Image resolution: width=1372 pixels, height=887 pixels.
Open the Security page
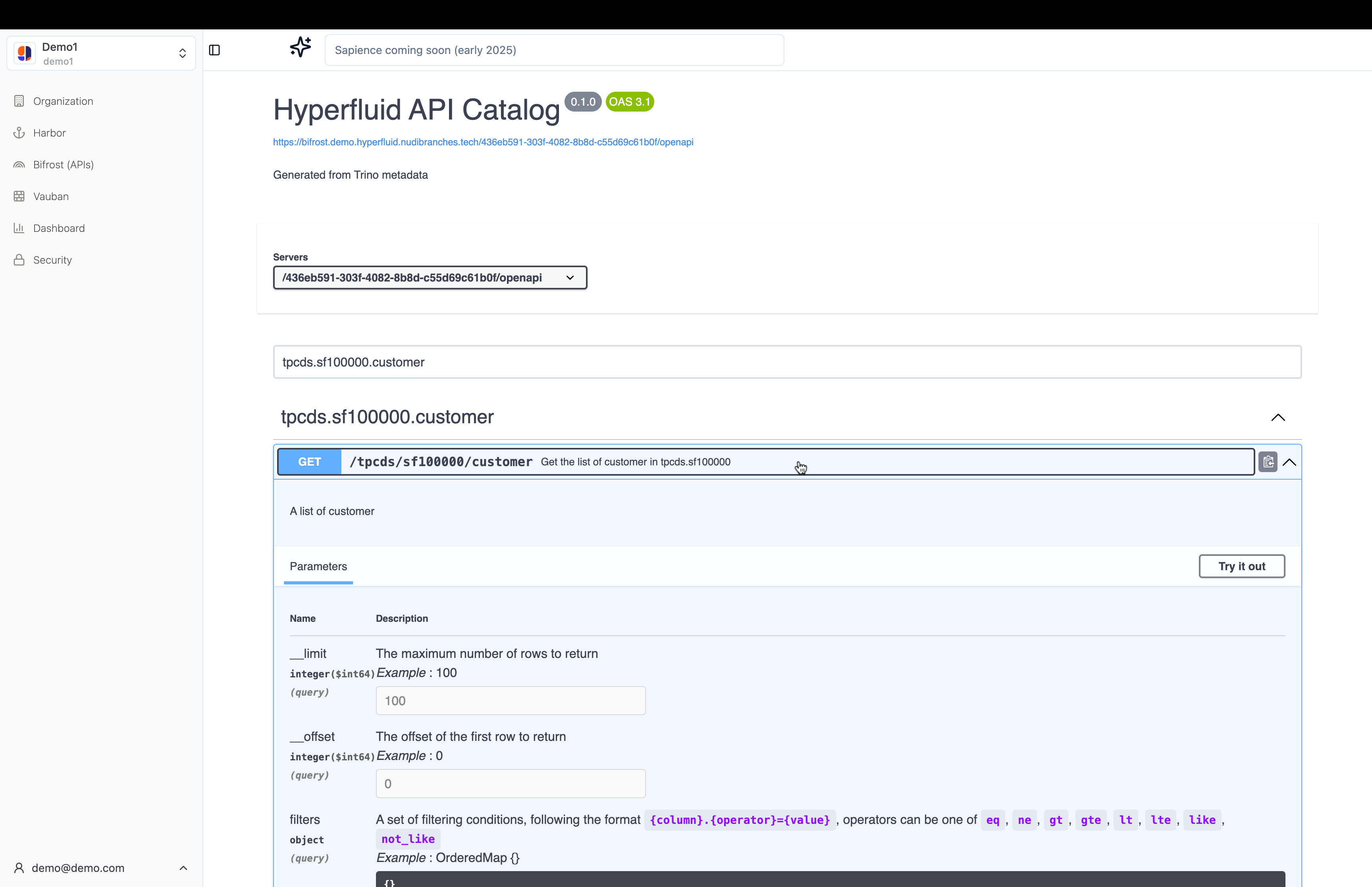52,260
